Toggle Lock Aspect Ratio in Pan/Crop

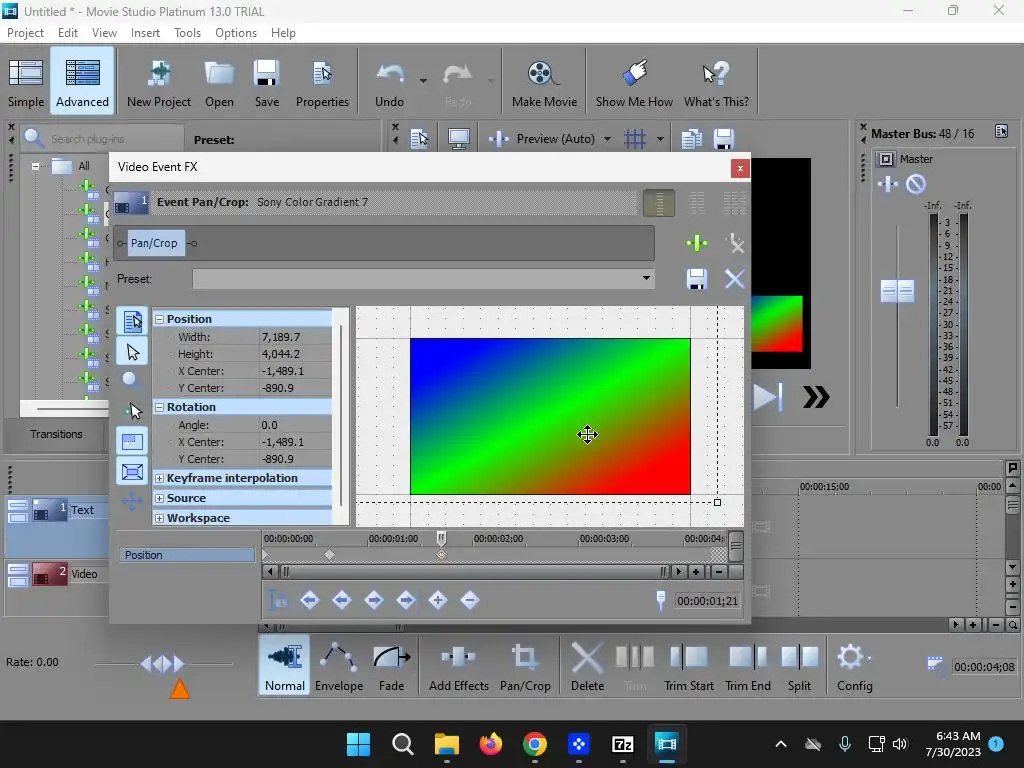point(133,441)
